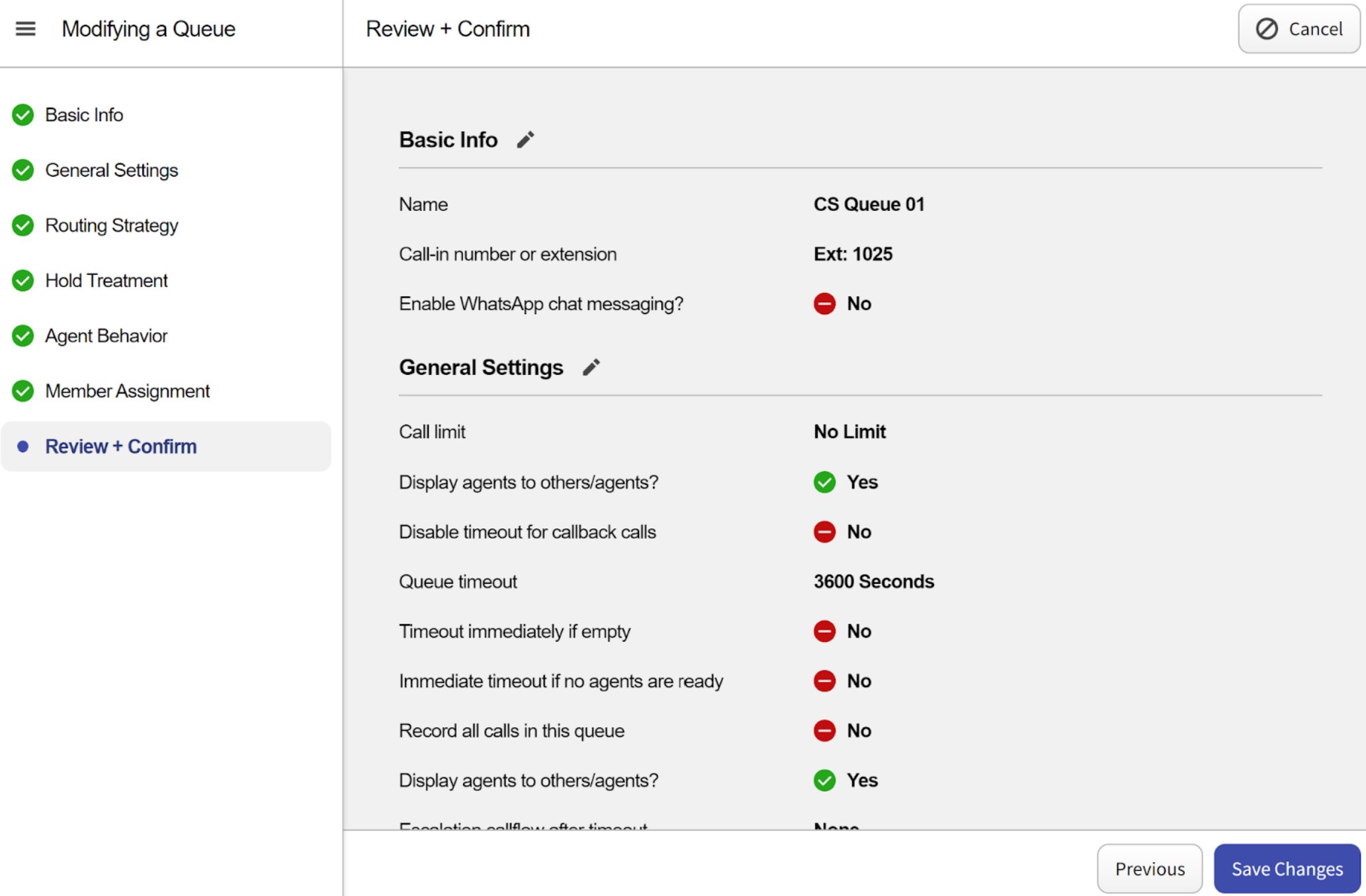Navigate to Member Assignment step
This screenshot has height=896, width=1366.
pyautogui.click(x=127, y=391)
